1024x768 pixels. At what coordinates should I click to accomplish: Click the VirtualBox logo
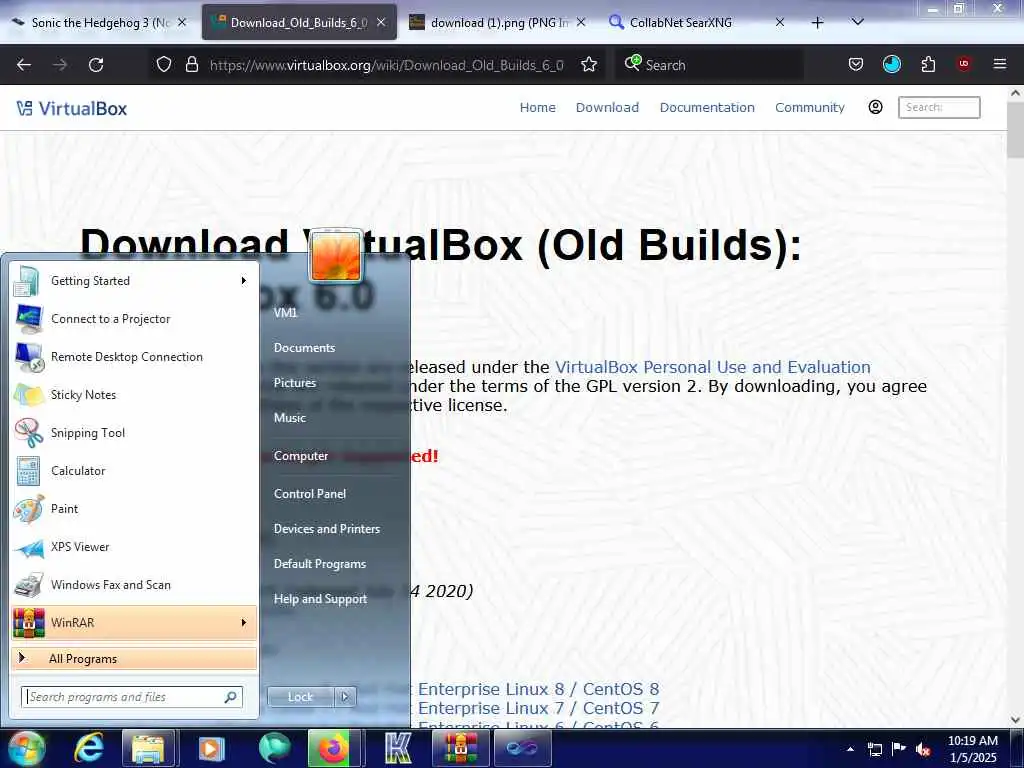pos(72,108)
